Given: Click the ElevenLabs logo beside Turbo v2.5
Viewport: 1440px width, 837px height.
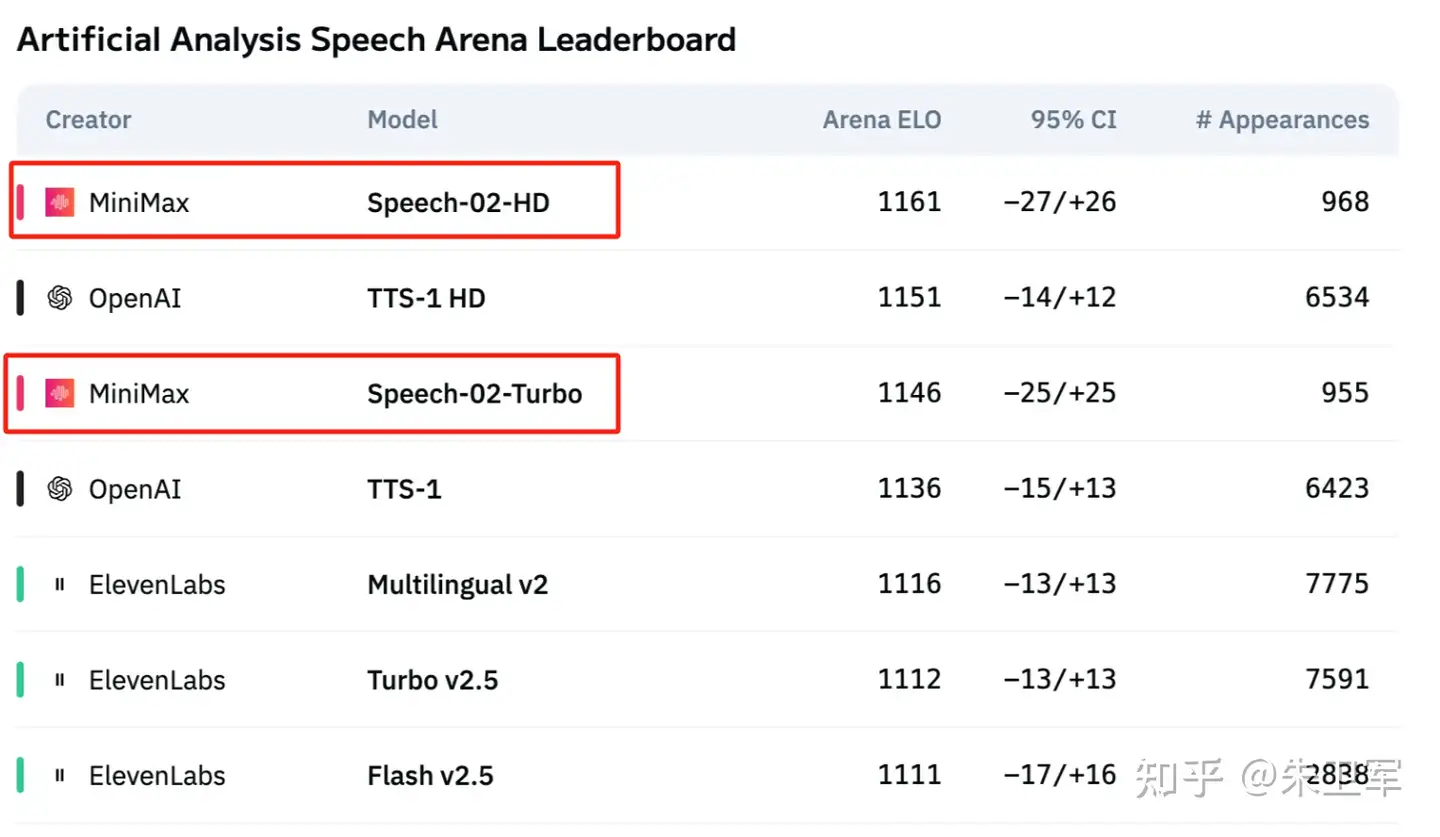Looking at the screenshot, I should 60,680.
